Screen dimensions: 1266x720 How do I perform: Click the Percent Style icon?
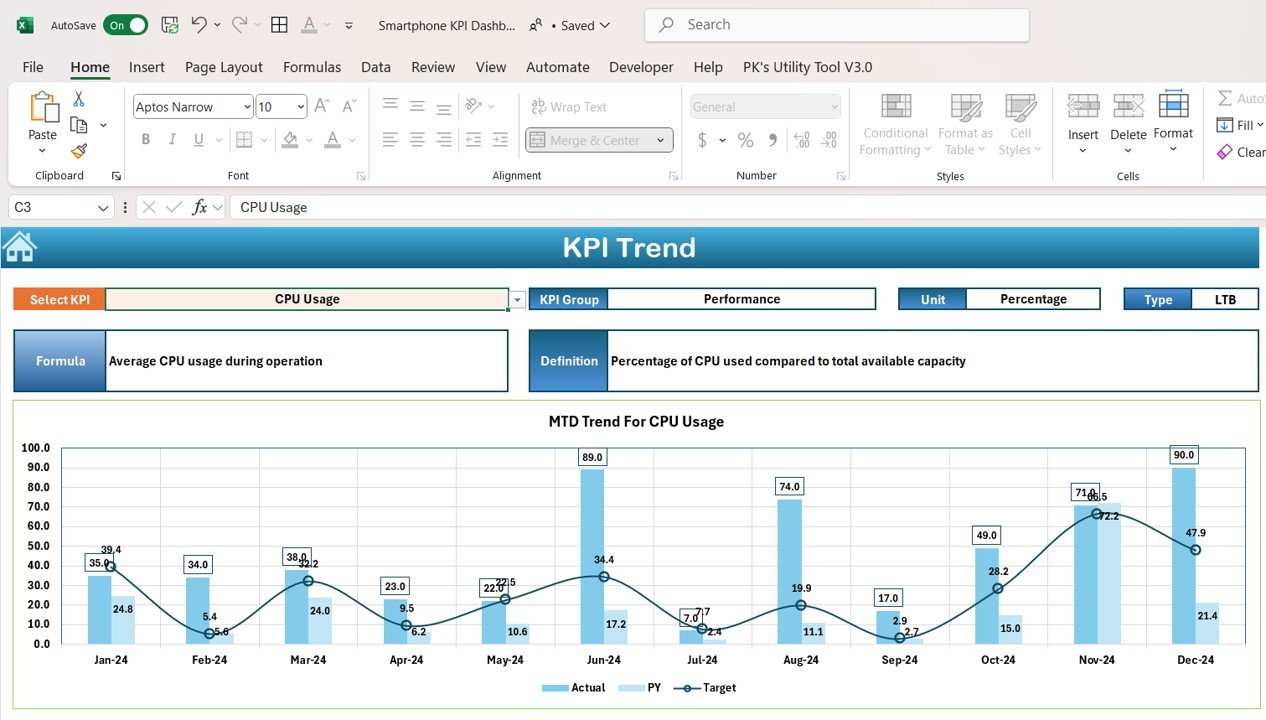[x=745, y=140]
